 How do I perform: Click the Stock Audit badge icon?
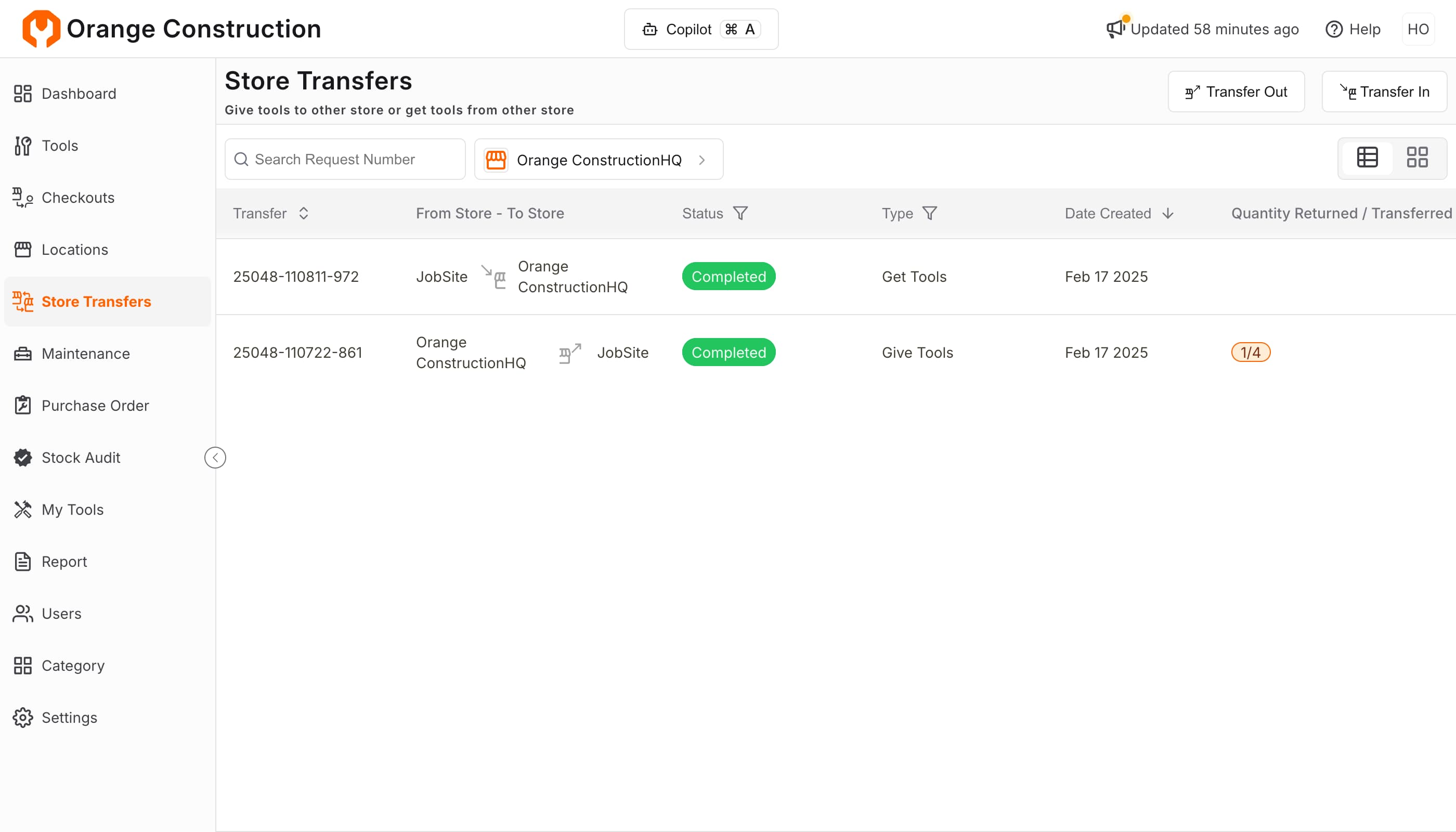coord(23,458)
